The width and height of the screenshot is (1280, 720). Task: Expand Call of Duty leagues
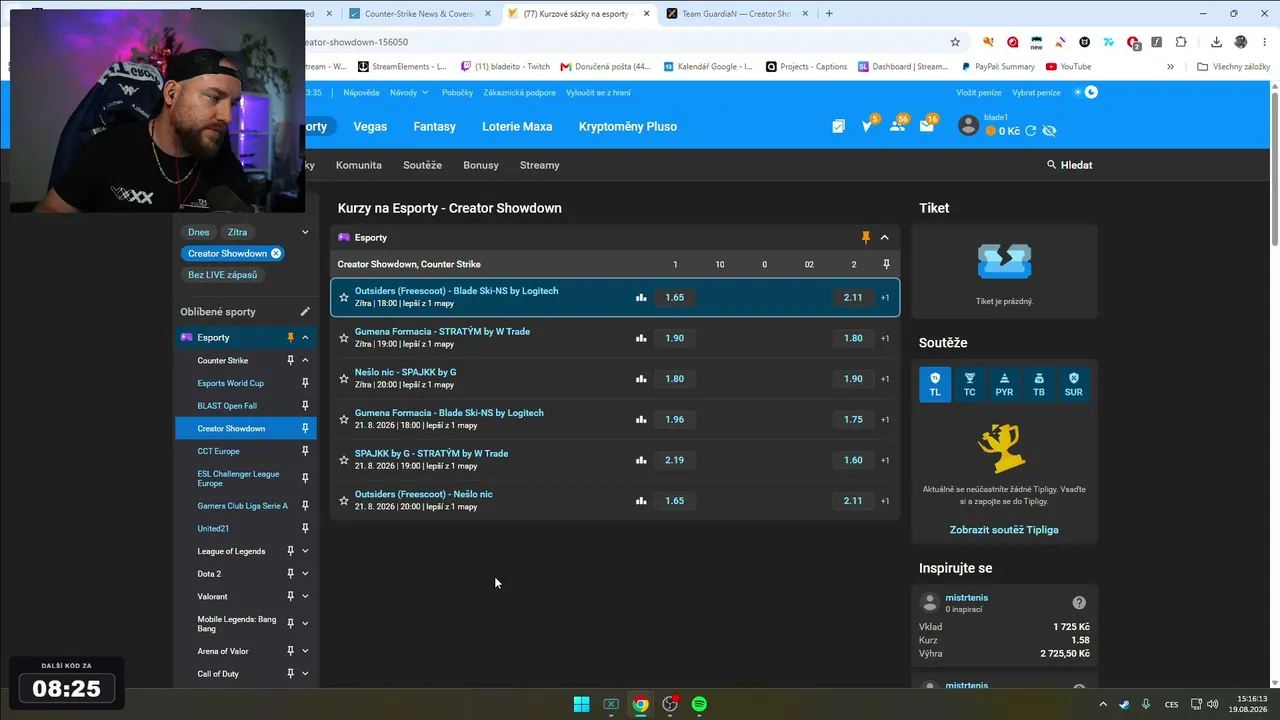coord(305,674)
